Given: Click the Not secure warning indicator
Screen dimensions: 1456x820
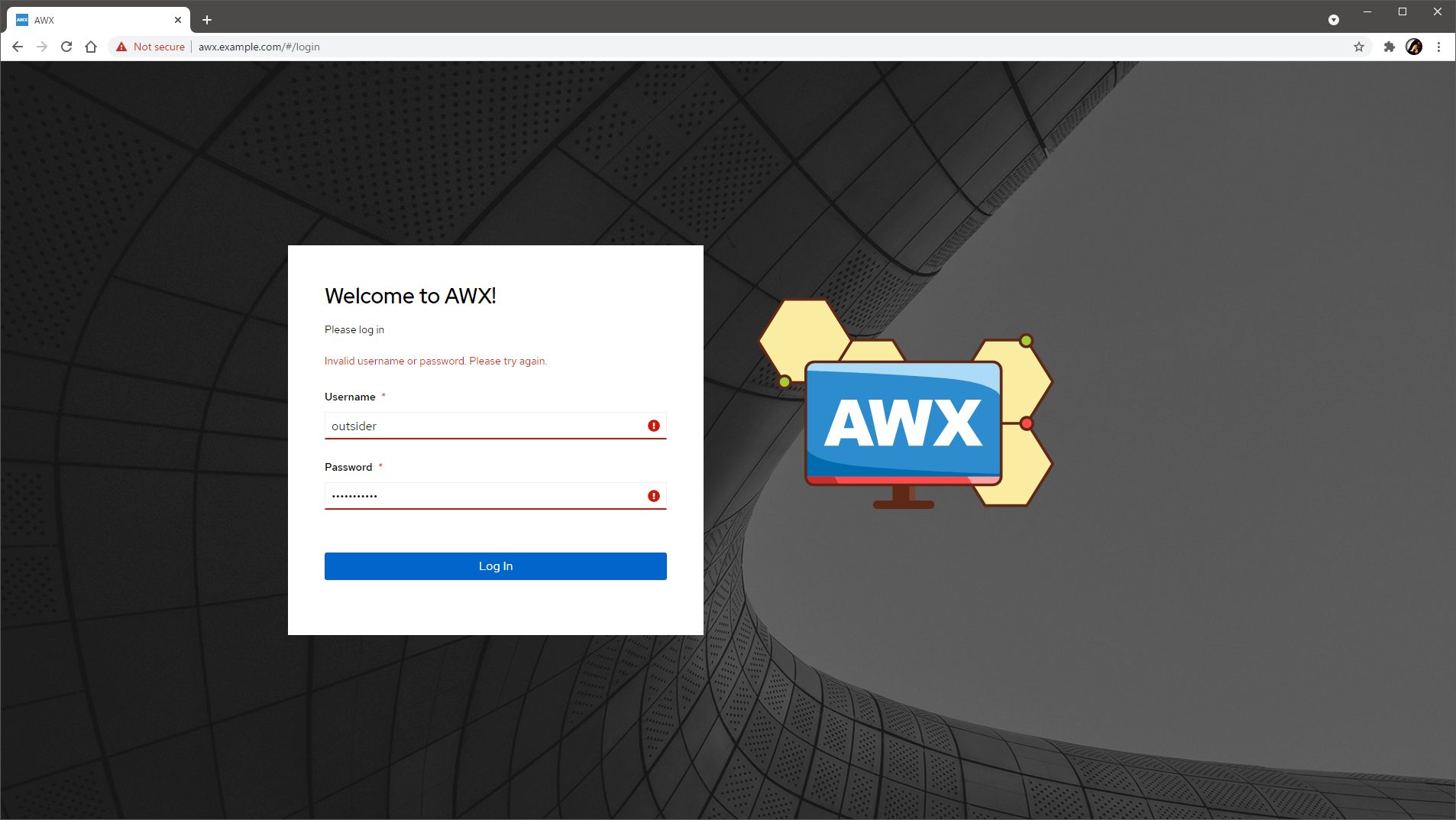Looking at the screenshot, I should pyautogui.click(x=150, y=47).
